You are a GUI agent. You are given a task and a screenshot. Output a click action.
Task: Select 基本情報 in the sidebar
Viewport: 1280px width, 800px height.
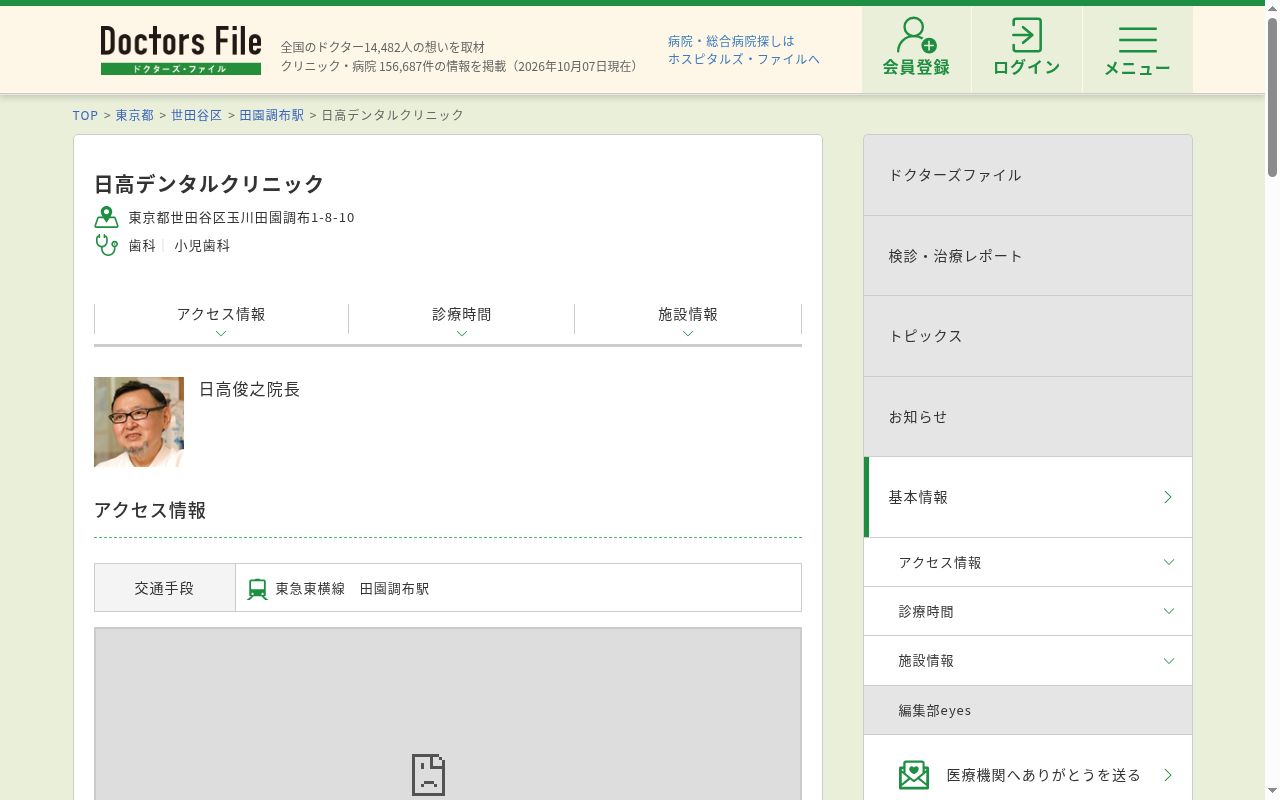point(1028,497)
